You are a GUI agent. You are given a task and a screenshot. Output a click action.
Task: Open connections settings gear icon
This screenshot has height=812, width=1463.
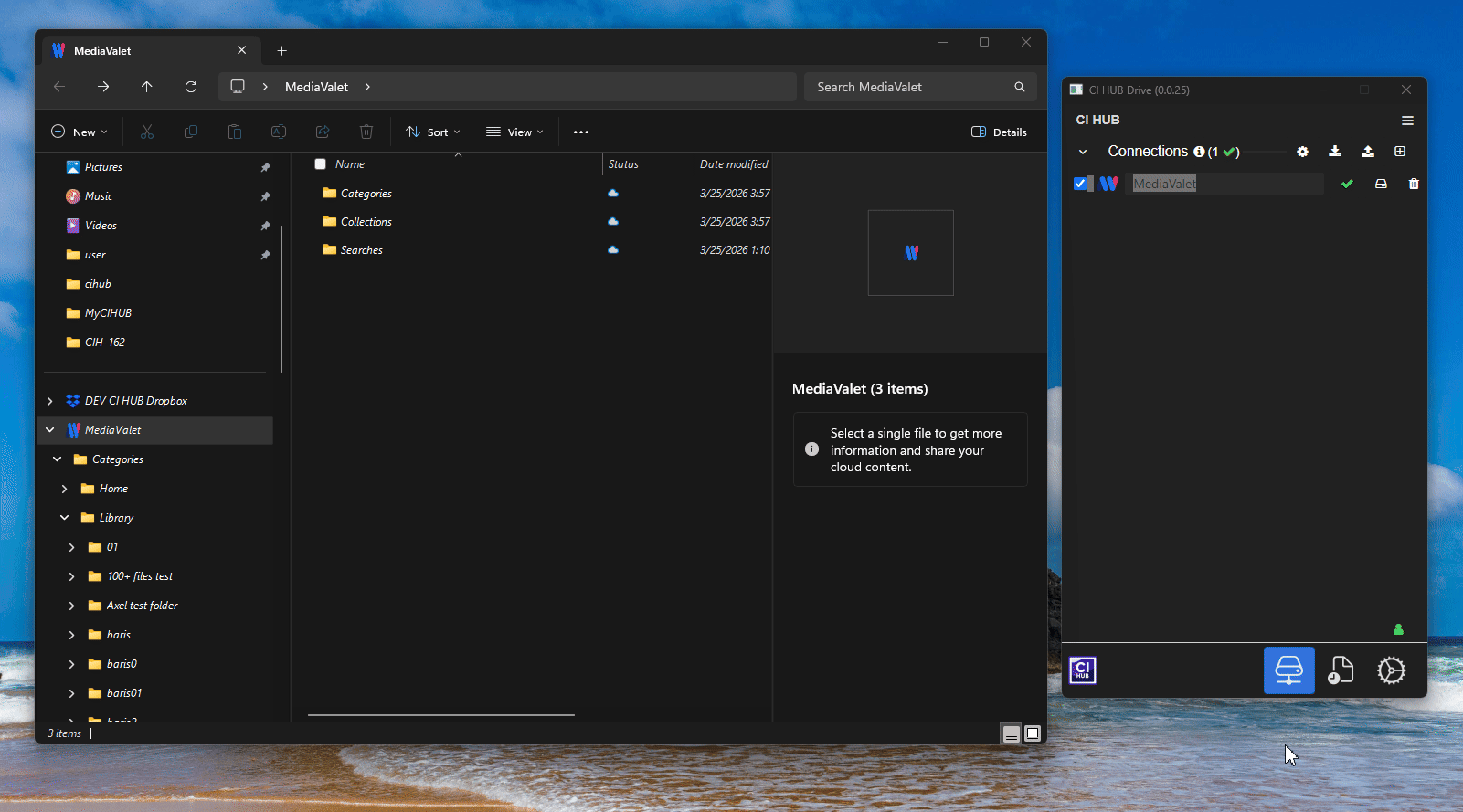(1302, 152)
